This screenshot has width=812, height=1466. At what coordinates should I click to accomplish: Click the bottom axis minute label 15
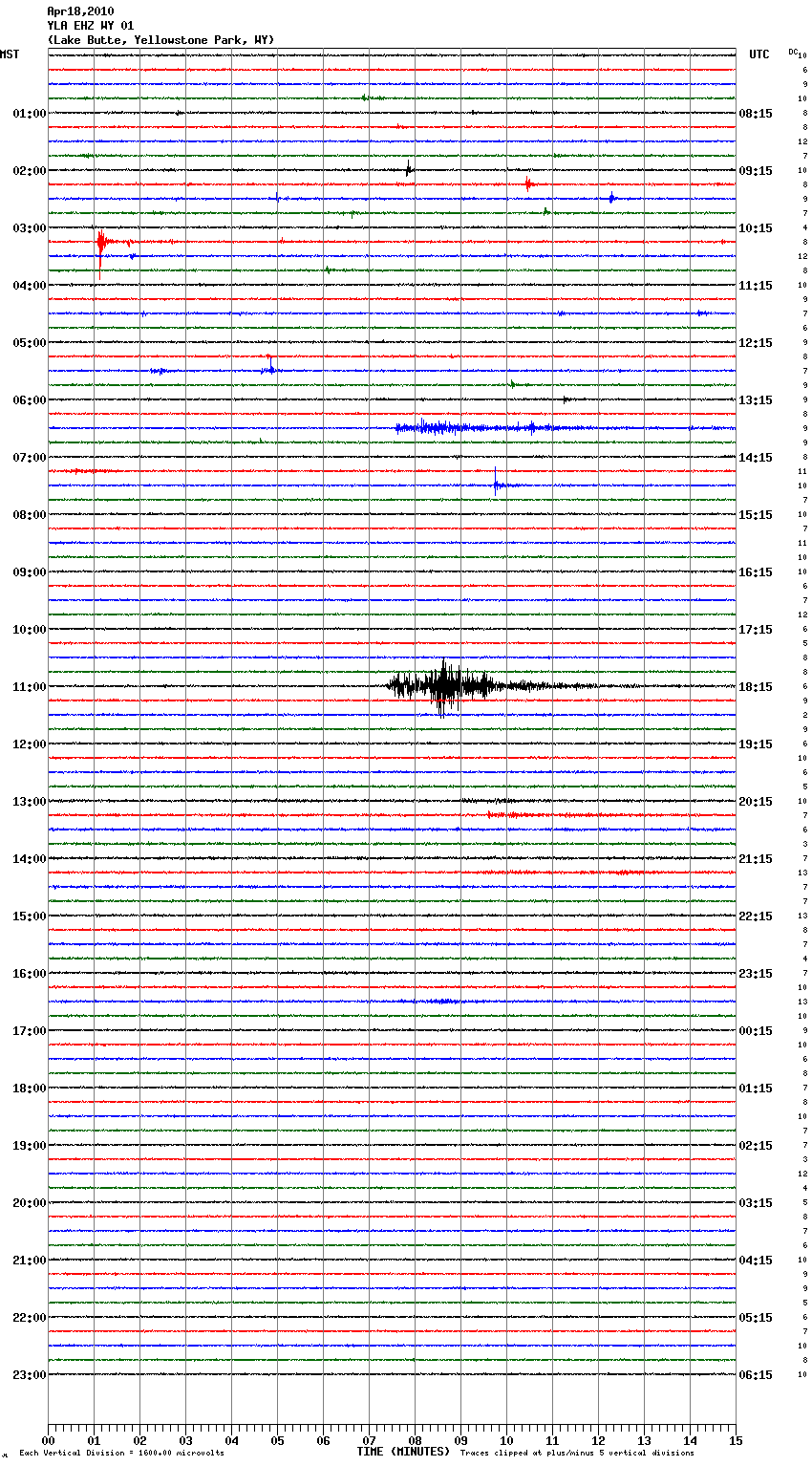(x=736, y=1441)
